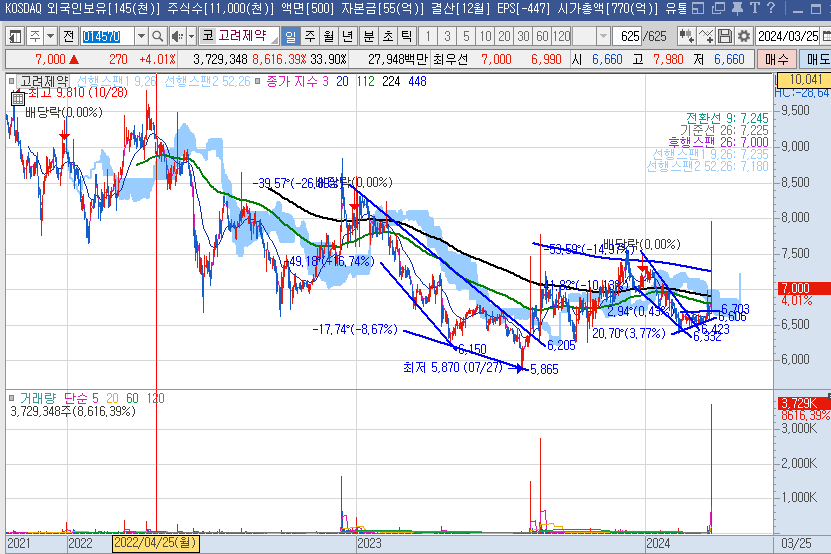Click the square marker before 거래량 legend
The image size is (831, 554).
12,398
